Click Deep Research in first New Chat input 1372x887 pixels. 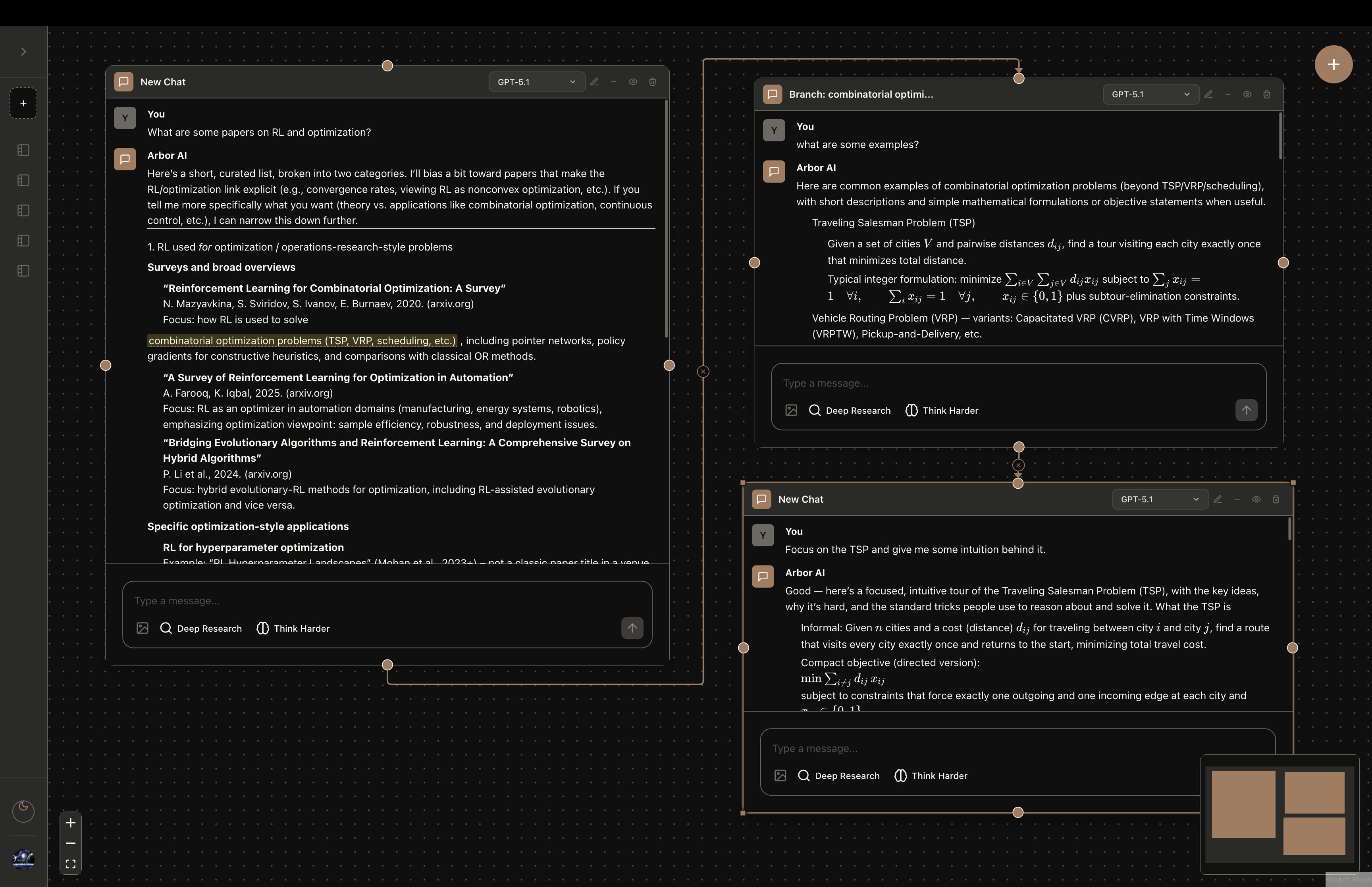pos(201,629)
